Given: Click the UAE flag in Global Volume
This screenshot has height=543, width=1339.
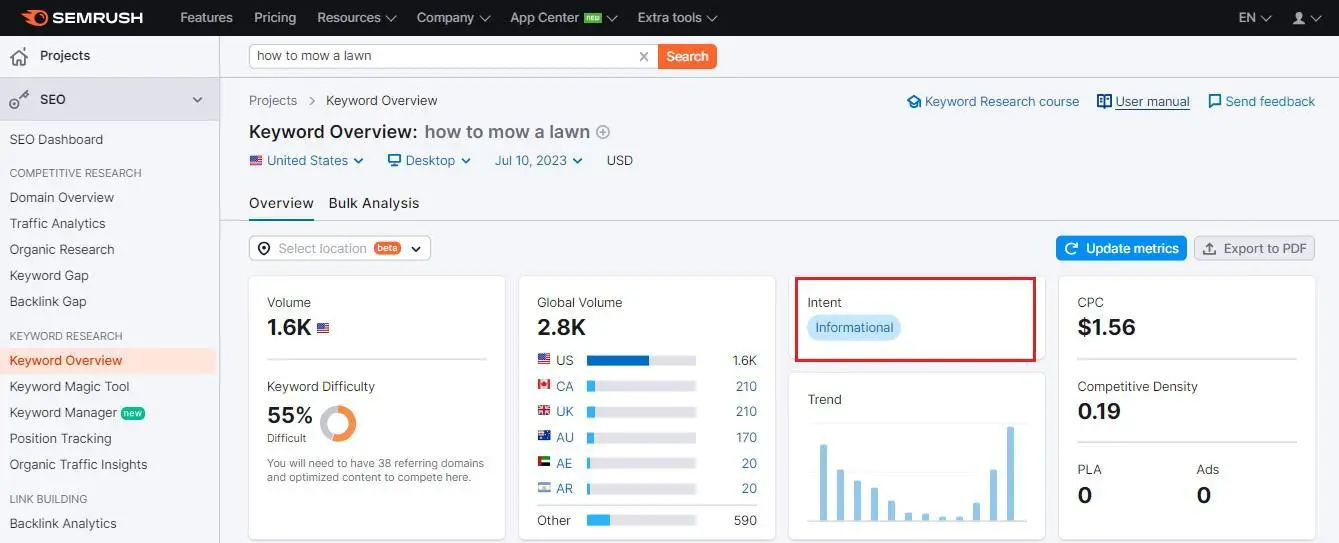Looking at the screenshot, I should 544,463.
